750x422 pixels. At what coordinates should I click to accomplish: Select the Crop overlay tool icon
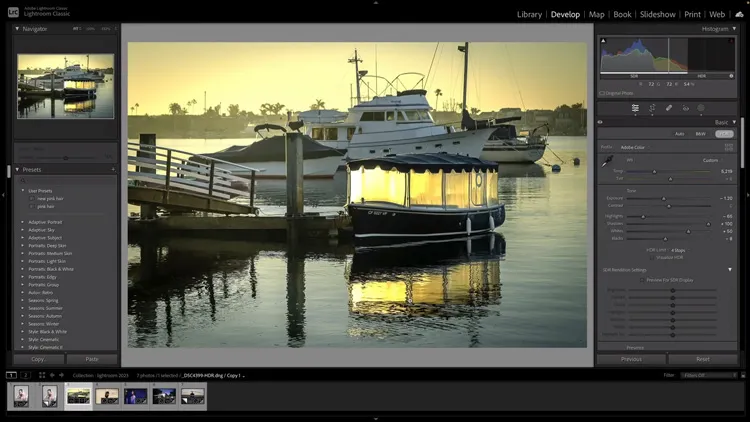(x=652, y=108)
